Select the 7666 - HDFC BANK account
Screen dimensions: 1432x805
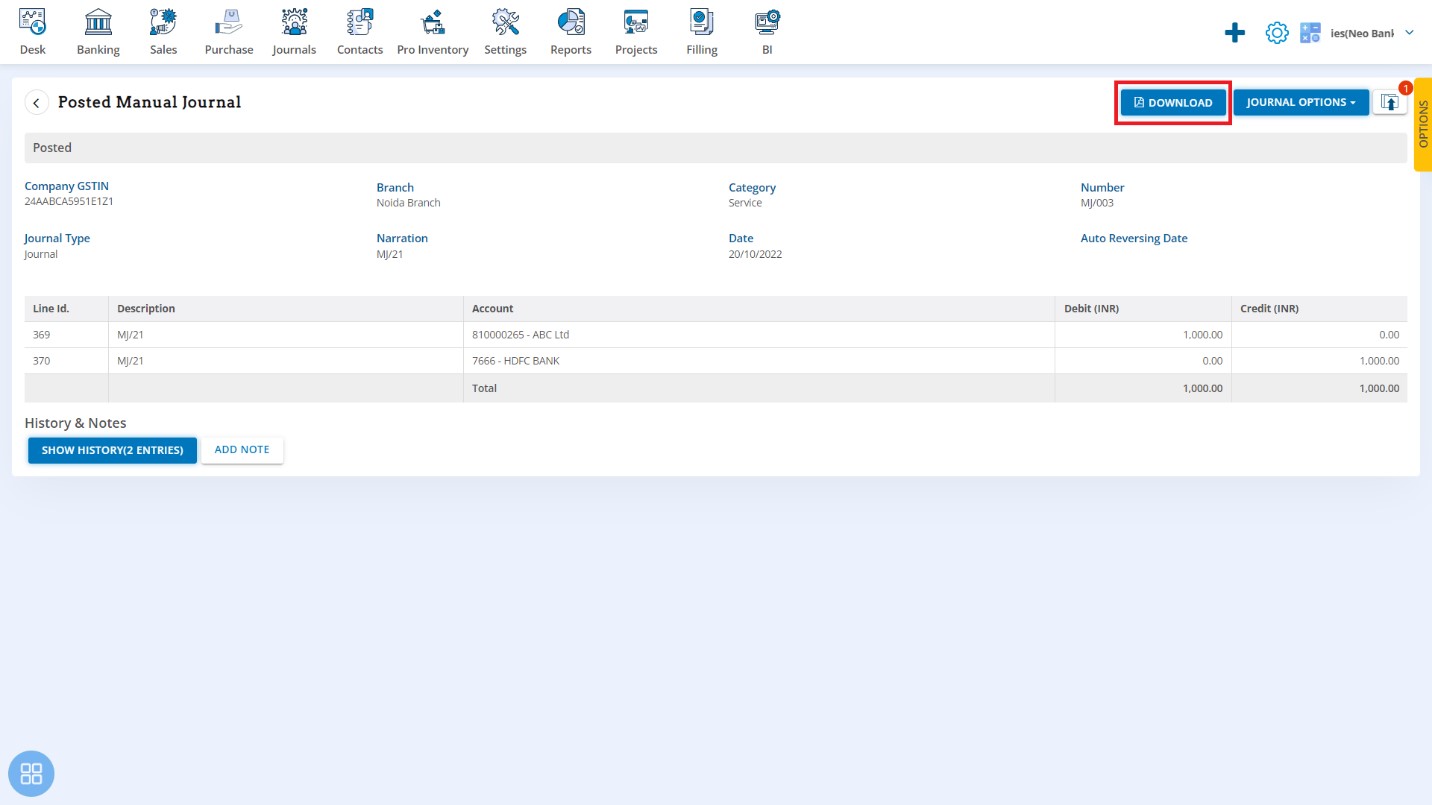(515, 361)
